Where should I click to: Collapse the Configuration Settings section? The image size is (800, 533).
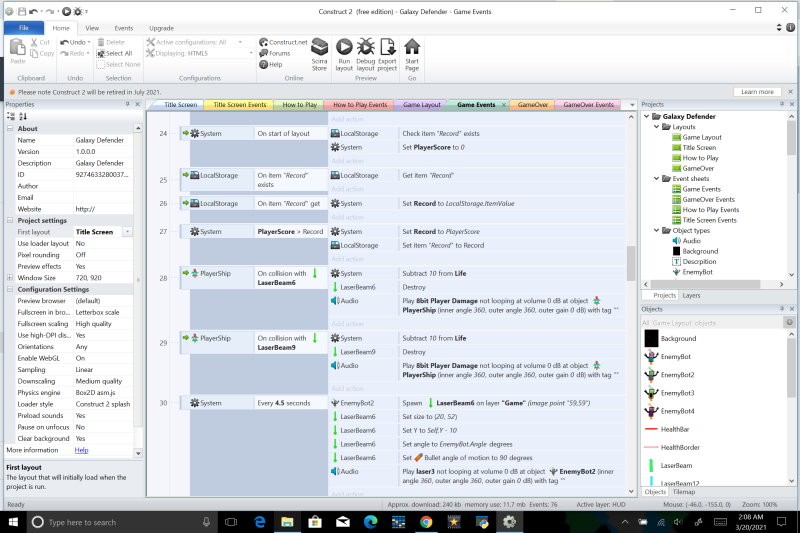coord(10,289)
